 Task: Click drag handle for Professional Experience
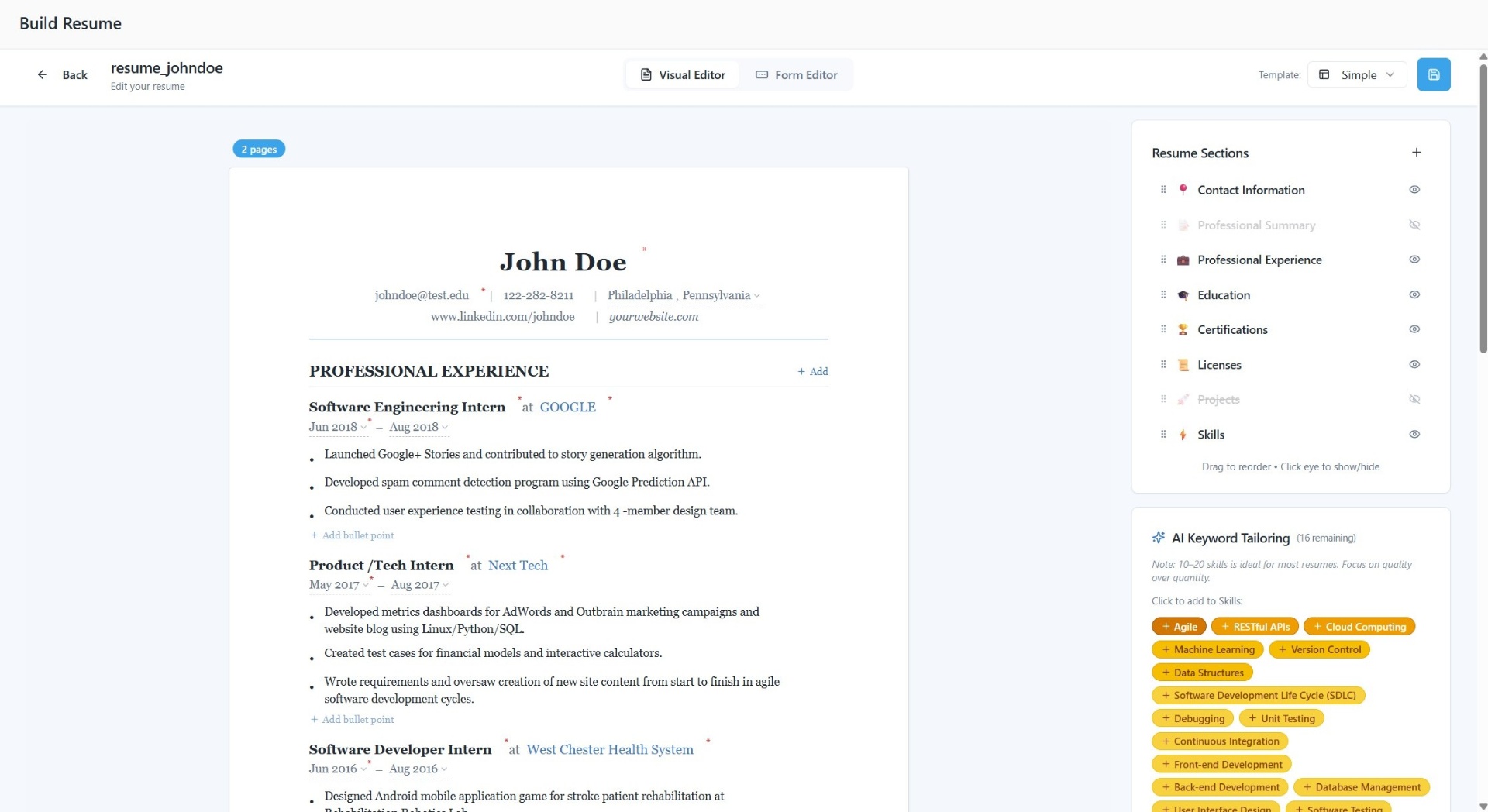1162,260
